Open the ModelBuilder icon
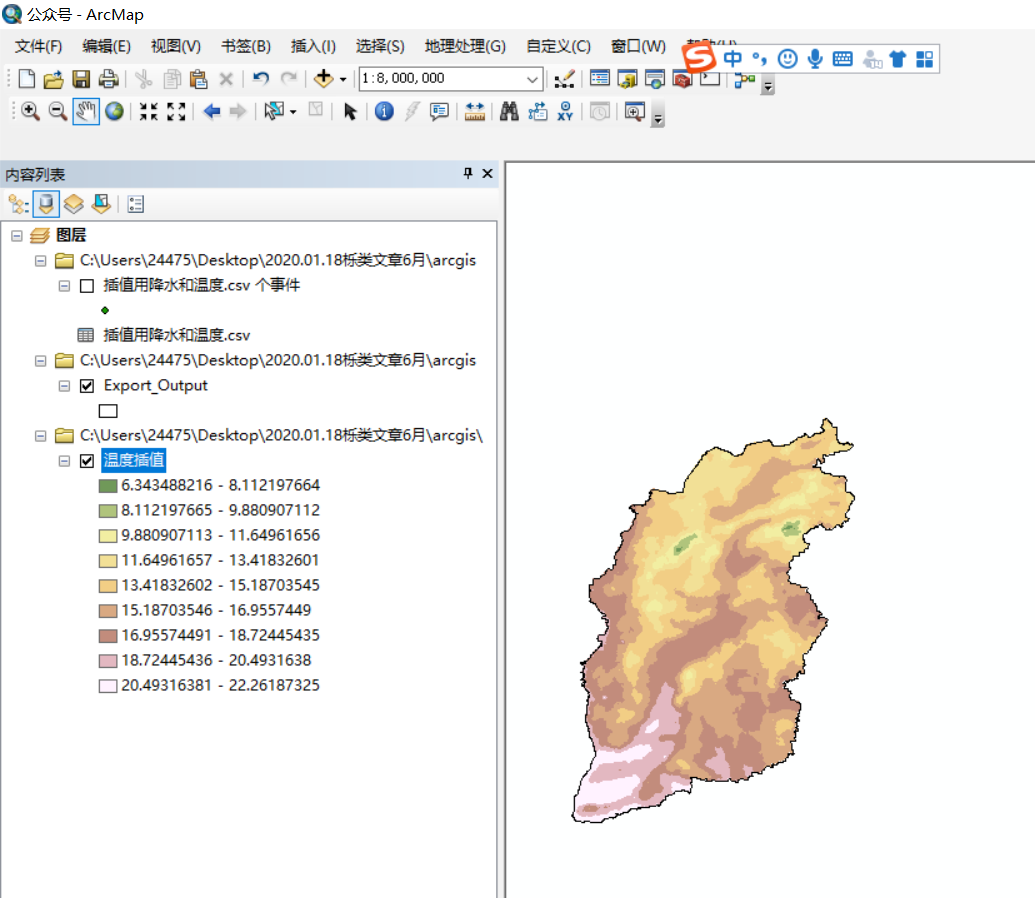 pyautogui.click(x=745, y=80)
